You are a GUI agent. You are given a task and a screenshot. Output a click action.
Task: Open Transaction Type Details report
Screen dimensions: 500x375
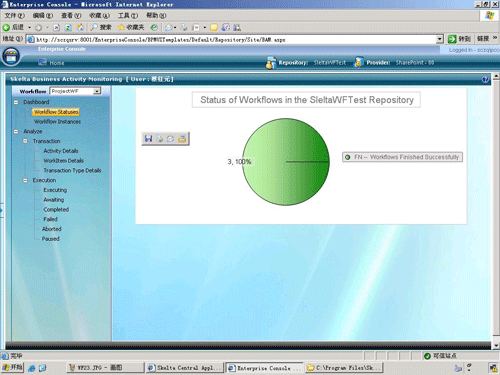coord(72,170)
